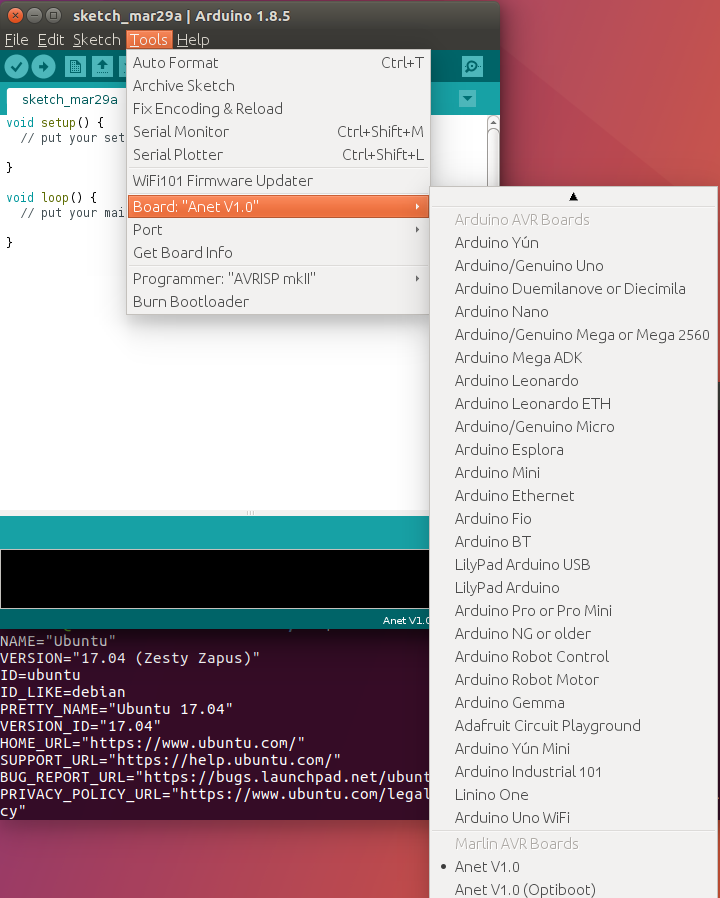Click the editor vertical scrollbar

point(493,152)
